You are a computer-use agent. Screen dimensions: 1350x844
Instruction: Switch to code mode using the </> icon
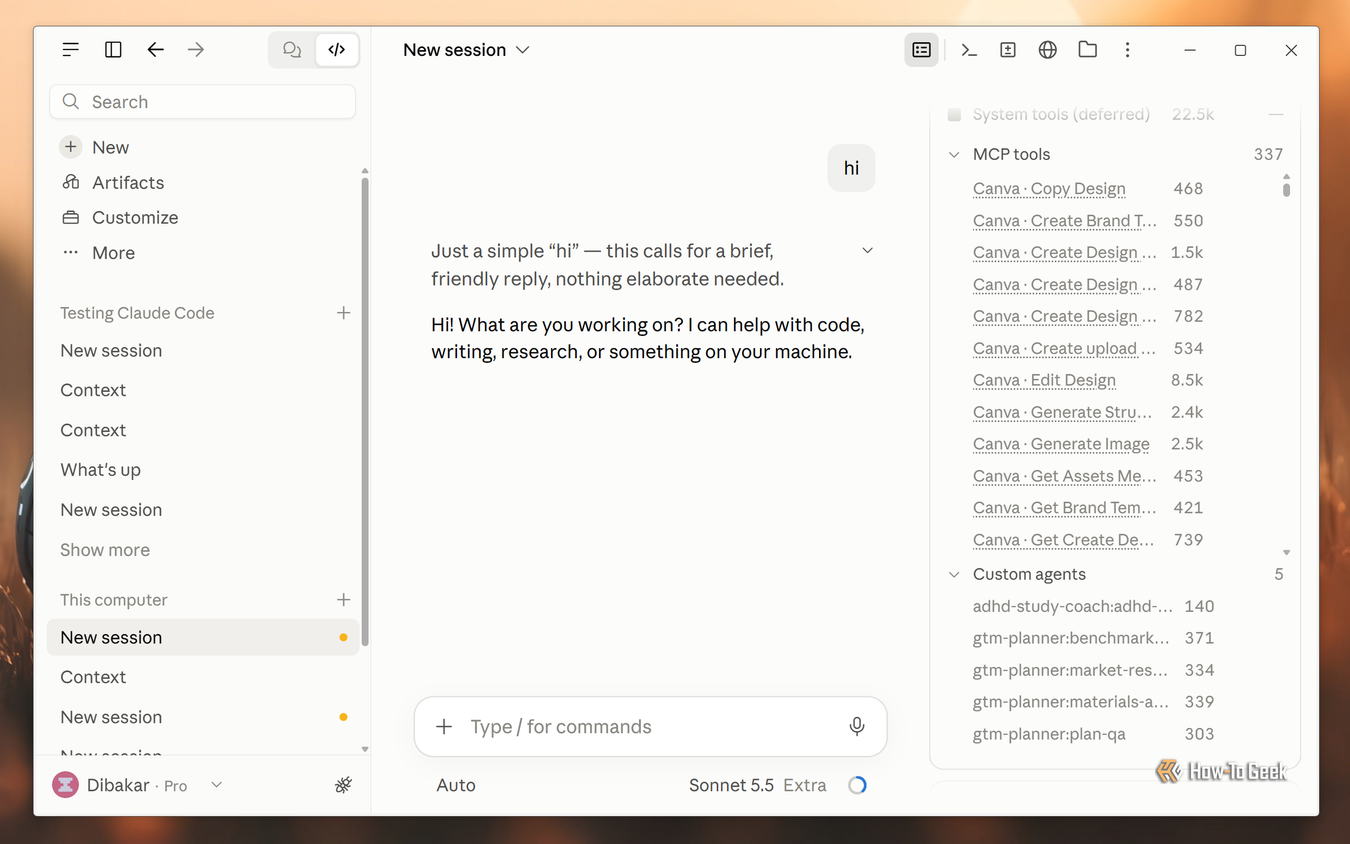[x=337, y=50]
